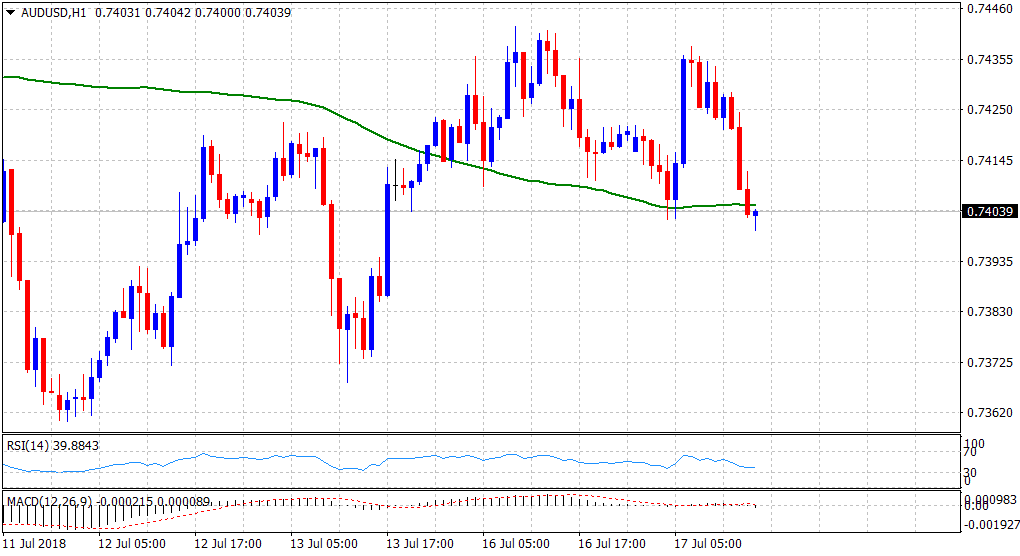Click the triangle arrow beside AUDUSD,H1

coord(11,11)
